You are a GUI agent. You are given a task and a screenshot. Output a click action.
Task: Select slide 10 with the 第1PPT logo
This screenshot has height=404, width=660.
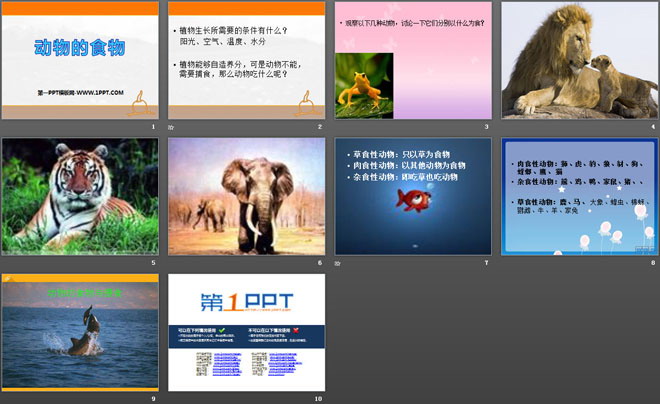click(247, 332)
